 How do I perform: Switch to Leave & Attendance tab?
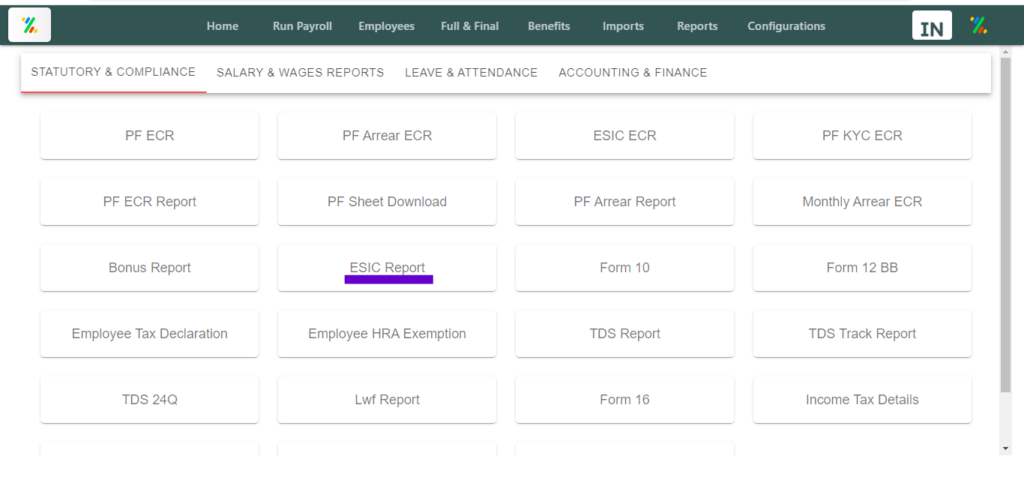pos(471,72)
